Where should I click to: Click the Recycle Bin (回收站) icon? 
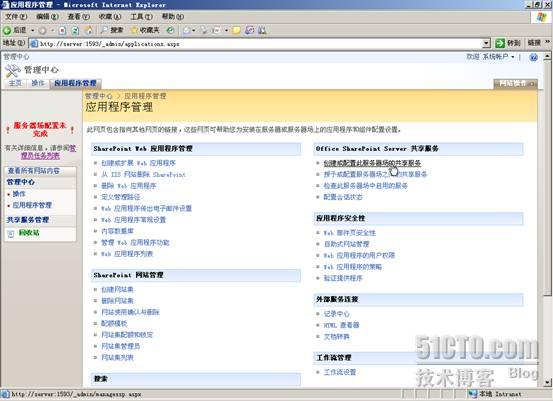pyautogui.click(x=11, y=233)
